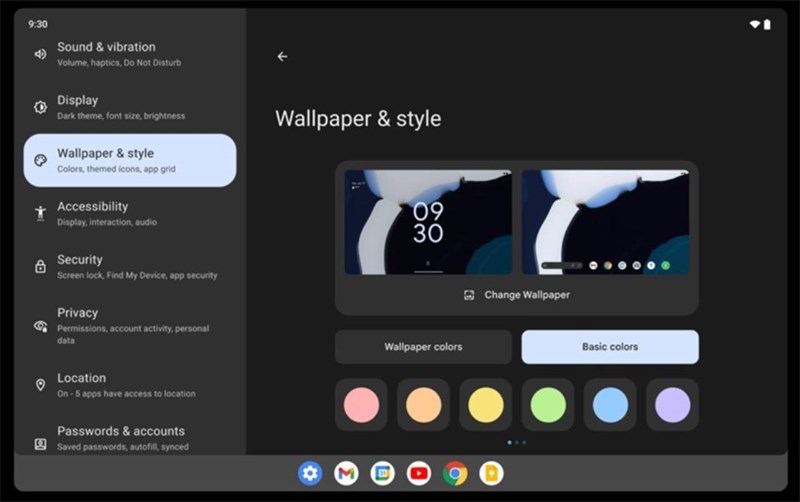Click the Change Wallpaper button
800x502 pixels.
tap(517, 295)
